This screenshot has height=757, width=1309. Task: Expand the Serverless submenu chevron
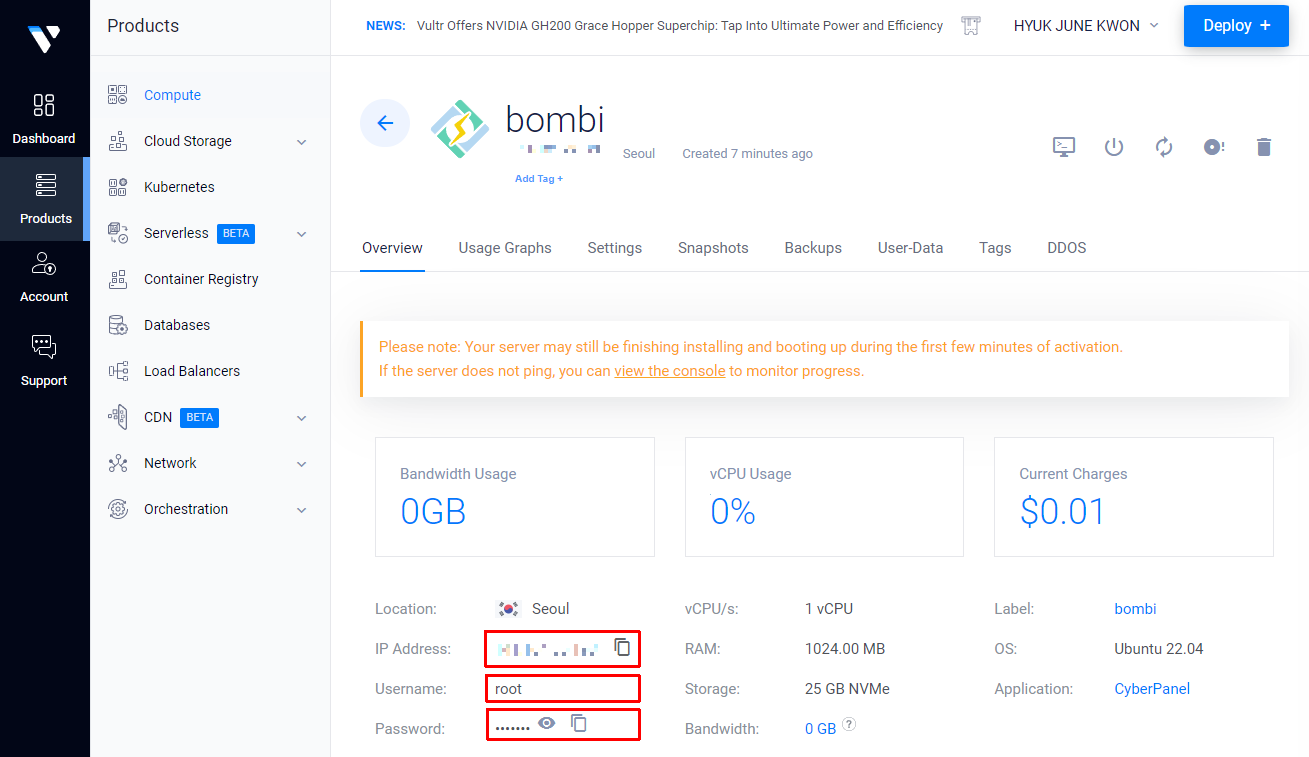click(x=302, y=234)
